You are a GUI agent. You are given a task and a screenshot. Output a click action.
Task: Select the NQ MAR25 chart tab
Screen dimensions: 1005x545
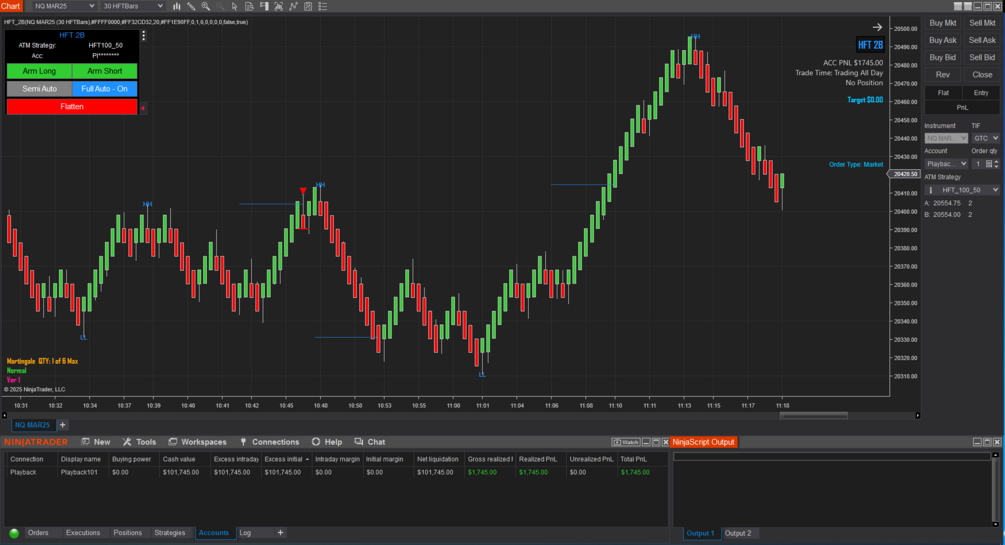[32, 425]
